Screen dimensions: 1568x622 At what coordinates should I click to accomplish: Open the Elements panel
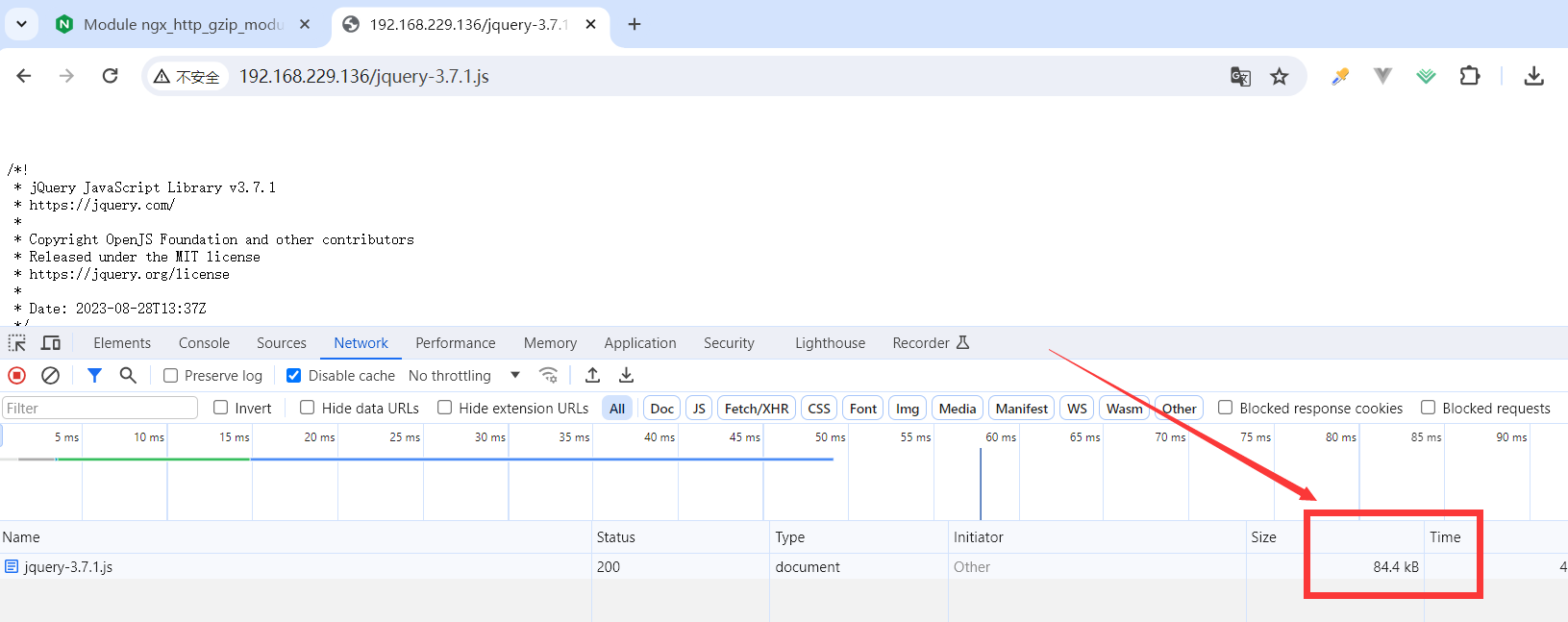122,343
